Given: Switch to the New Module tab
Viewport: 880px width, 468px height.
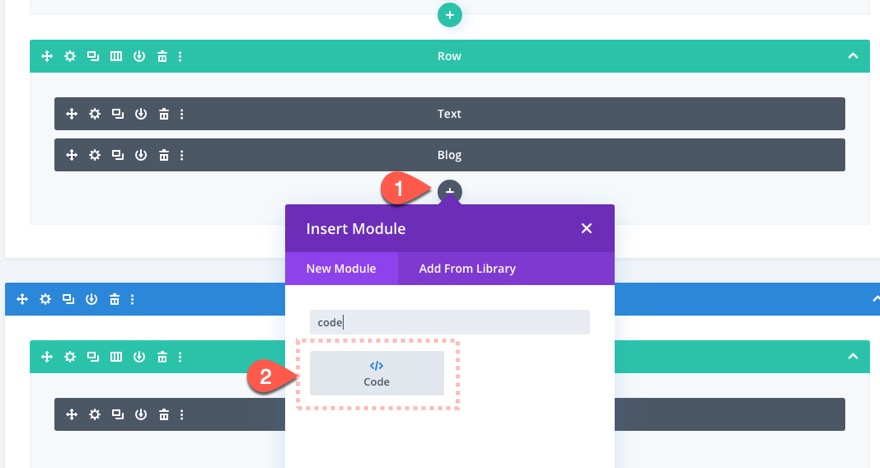Looking at the screenshot, I should (341, 268).
